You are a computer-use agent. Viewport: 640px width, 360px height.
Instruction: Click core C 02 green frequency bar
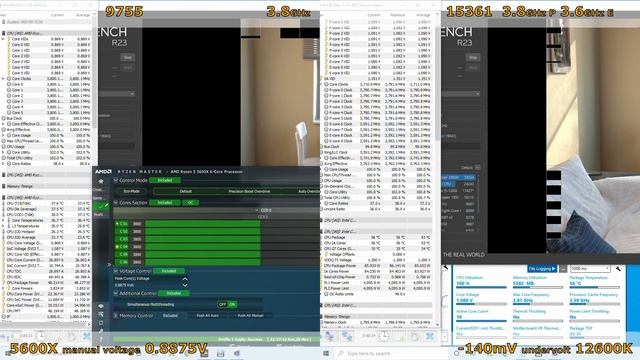[203, 231]
